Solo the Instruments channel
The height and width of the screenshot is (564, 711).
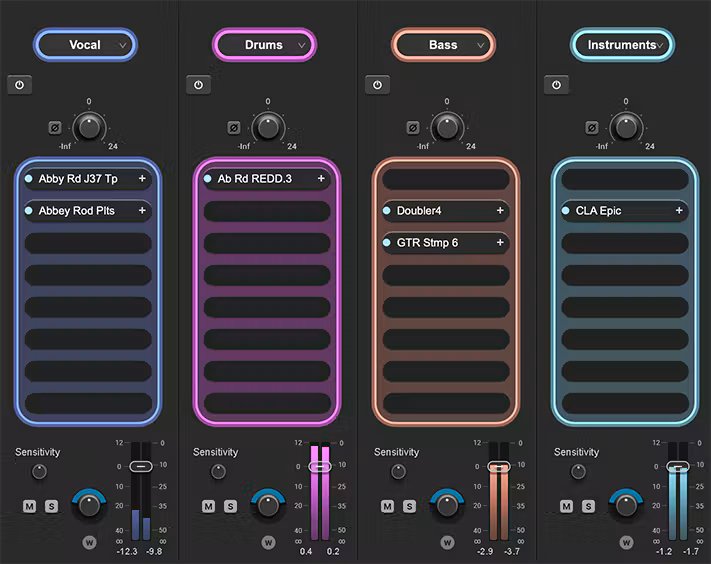pyautogui.click(x=588, y=506)
